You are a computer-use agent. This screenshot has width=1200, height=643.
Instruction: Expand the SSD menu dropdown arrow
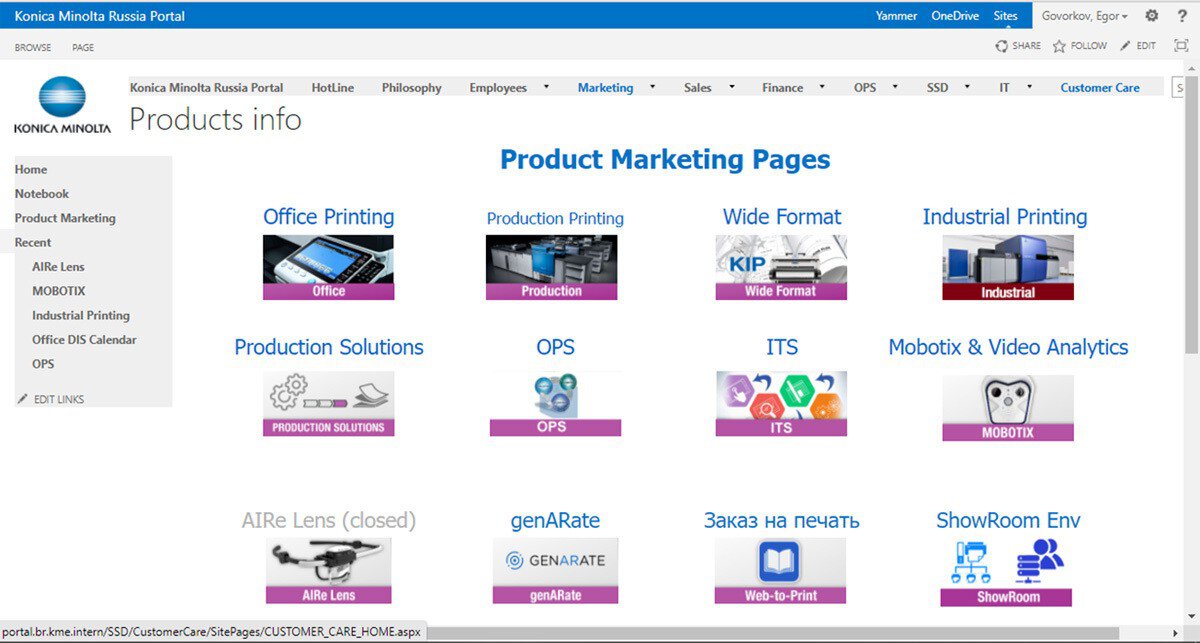(967, 87)
